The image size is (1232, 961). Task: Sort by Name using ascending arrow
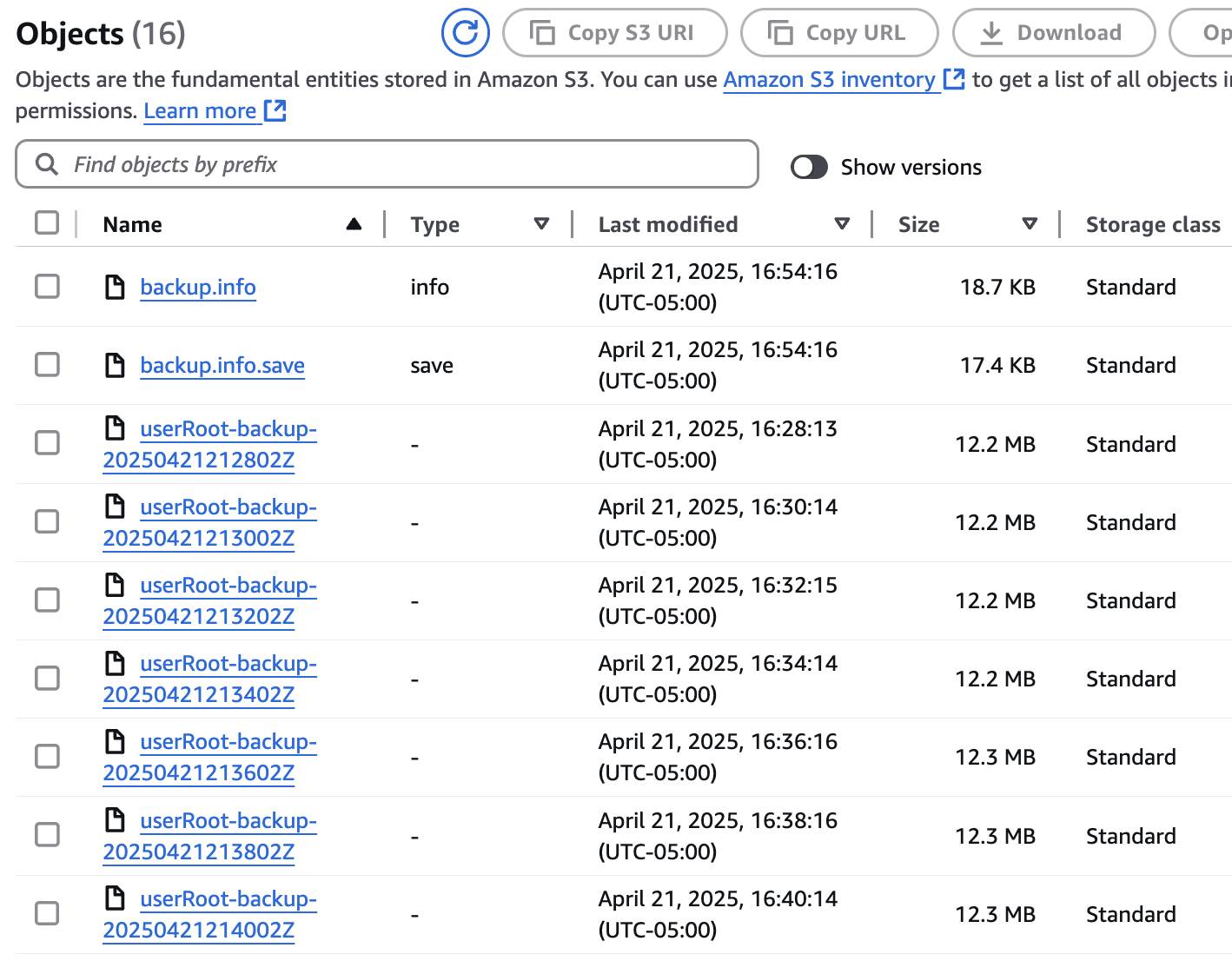pyautogui.click(x=354, y=224)
